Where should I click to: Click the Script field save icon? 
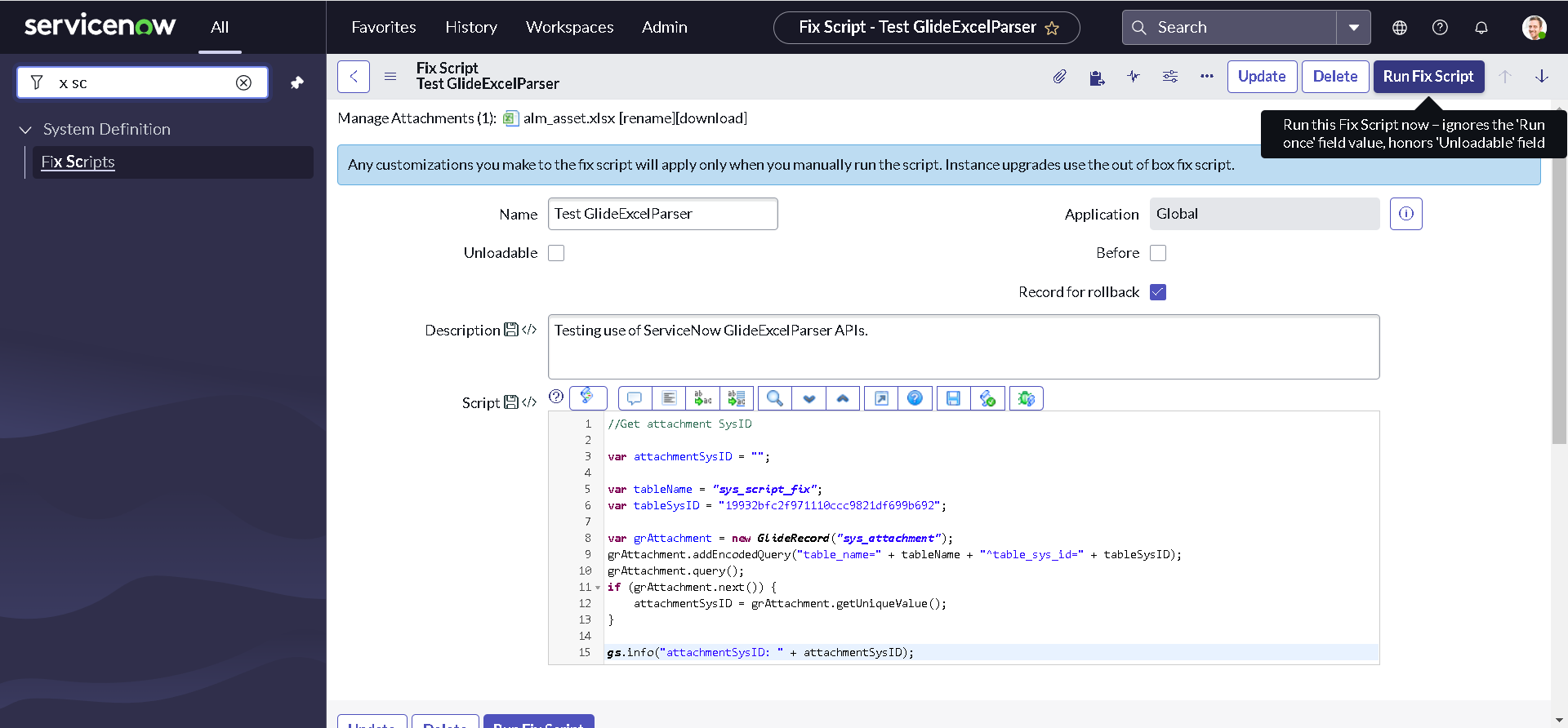[511, 402]
